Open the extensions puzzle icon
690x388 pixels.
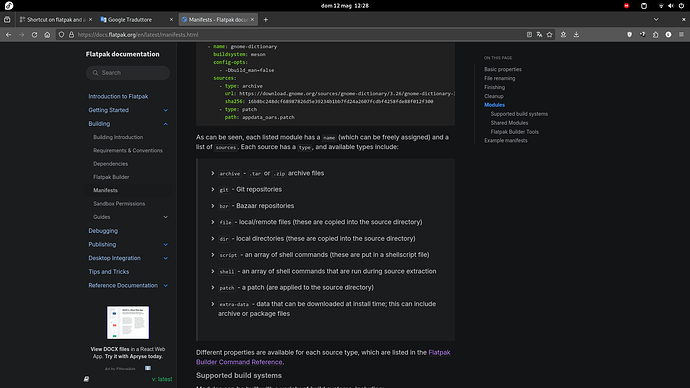tap(656, 34)
